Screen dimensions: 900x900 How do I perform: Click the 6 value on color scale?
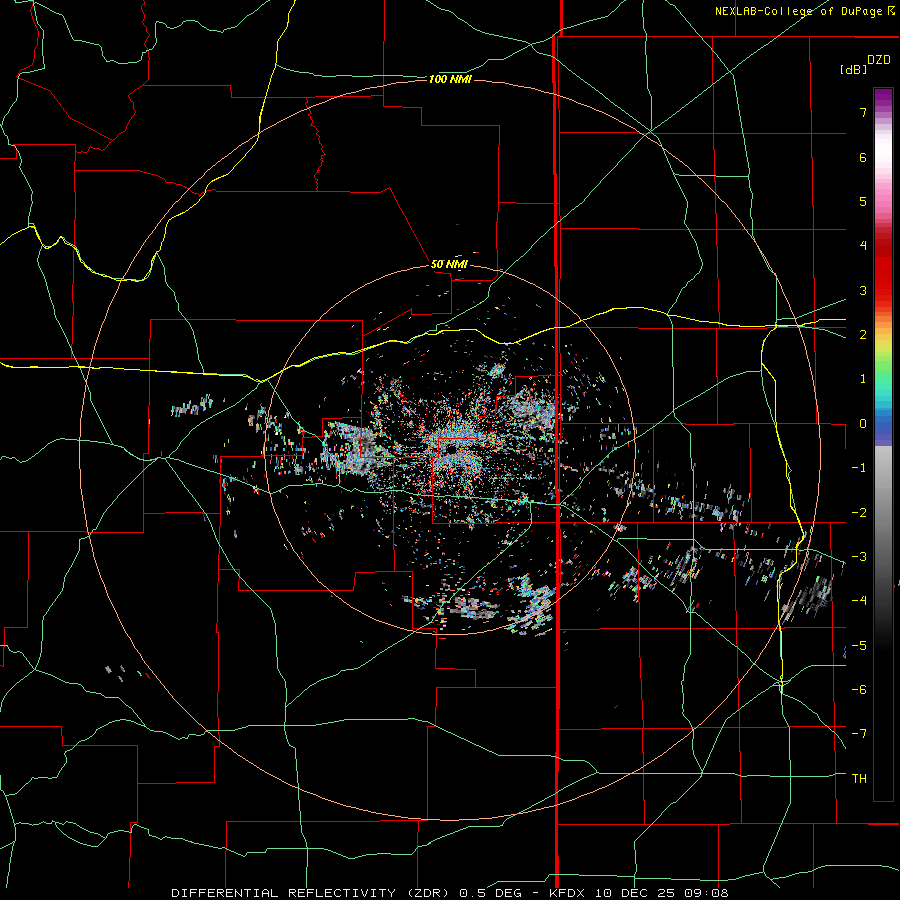pos(863,157)
